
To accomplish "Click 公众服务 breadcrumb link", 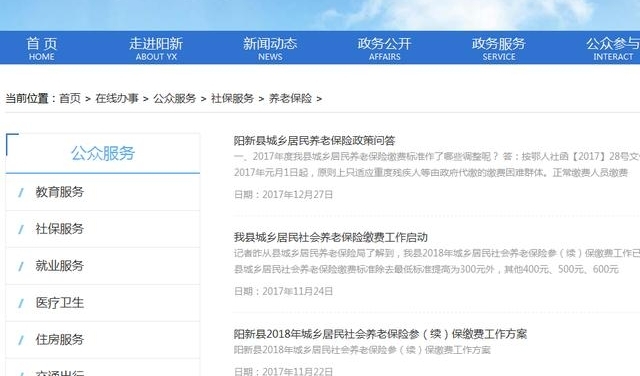I will point(175,98).
